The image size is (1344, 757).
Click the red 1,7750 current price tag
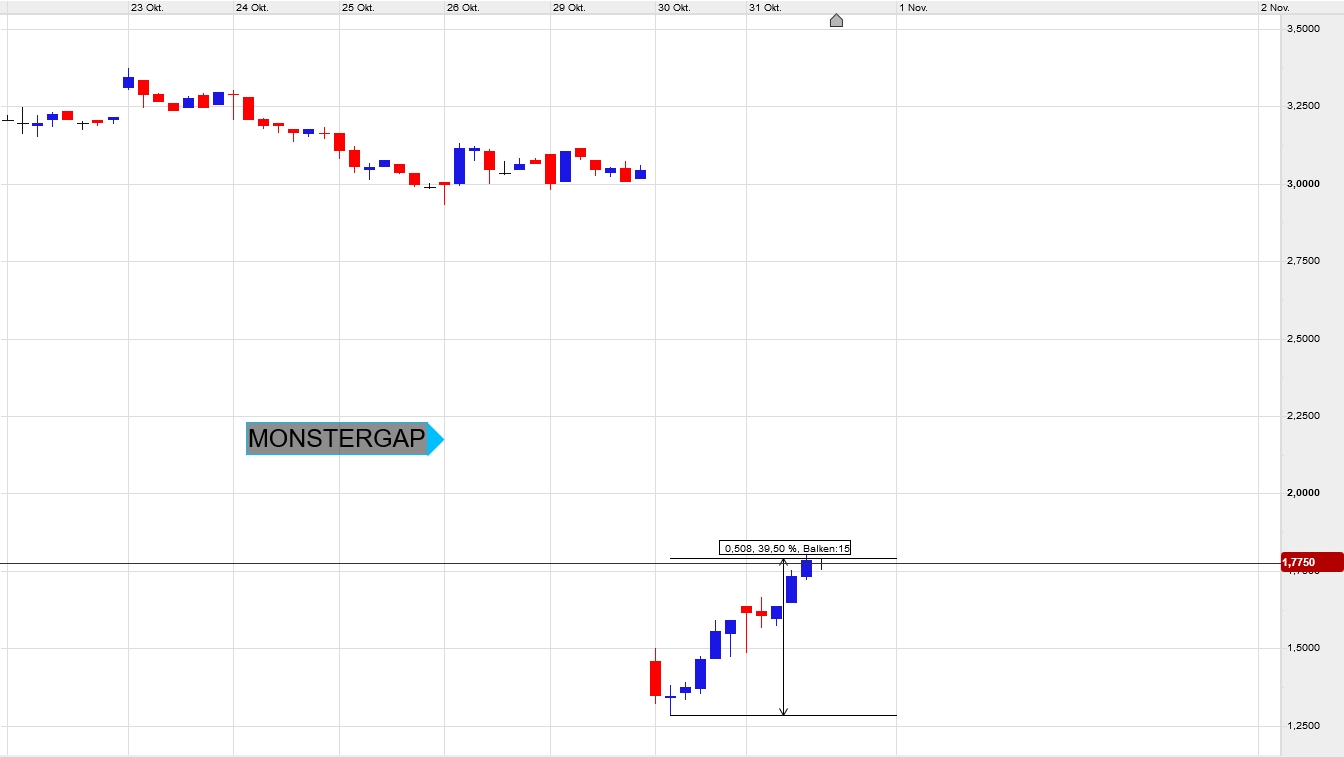point(1311,563)
